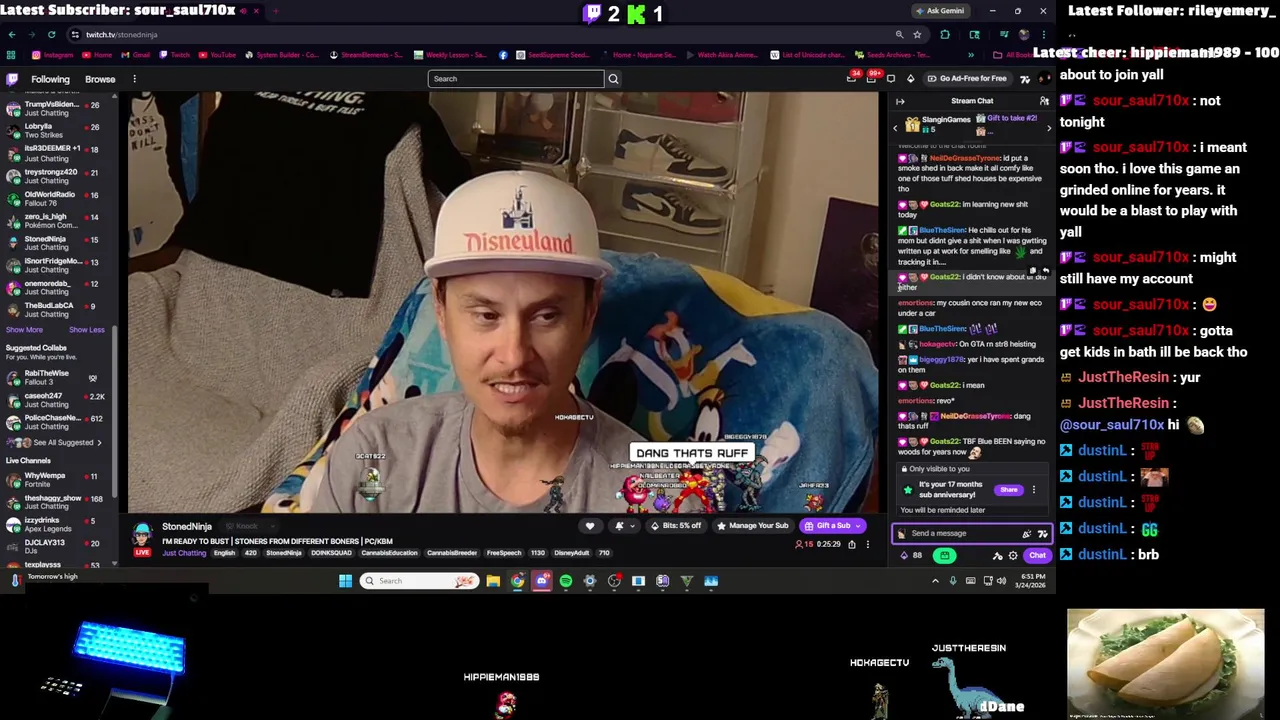
Task: Click the DisneyAdult tag
Action: click(x=571, y=553)
